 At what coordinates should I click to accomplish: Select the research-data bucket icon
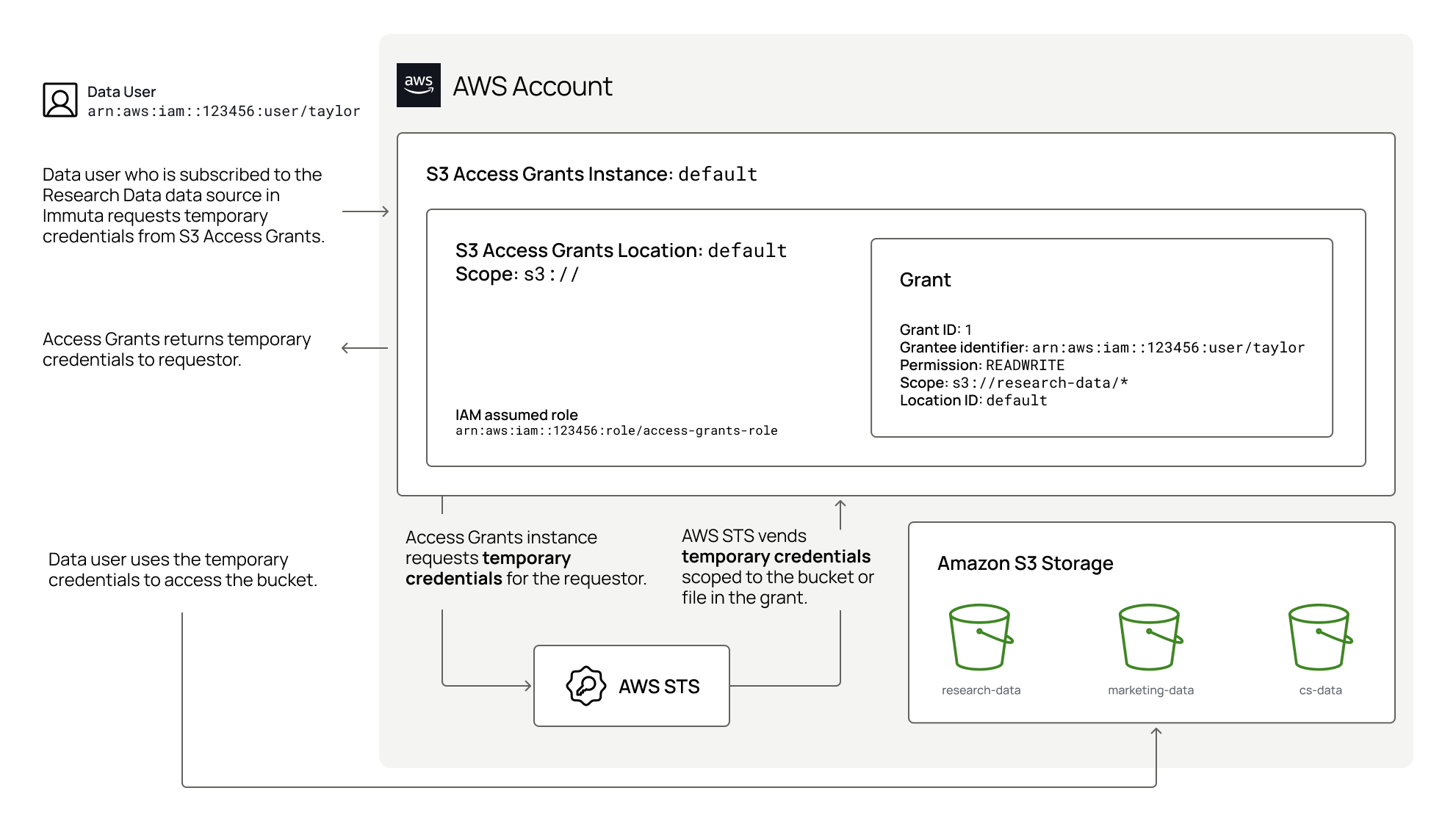pyautogui.click(x=981, y=637)
